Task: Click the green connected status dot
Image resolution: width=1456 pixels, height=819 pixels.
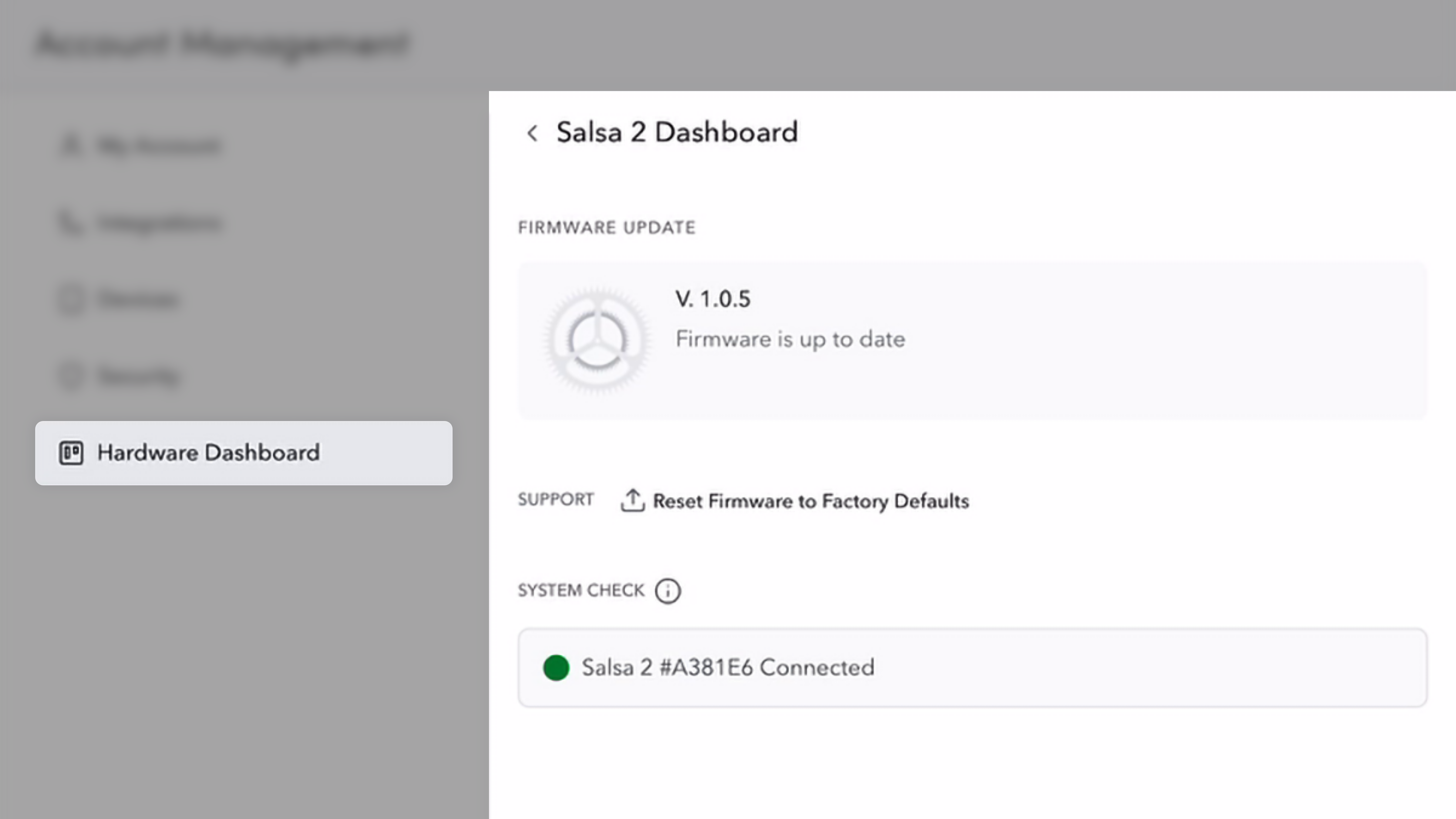Action: (x=556, y=668)
